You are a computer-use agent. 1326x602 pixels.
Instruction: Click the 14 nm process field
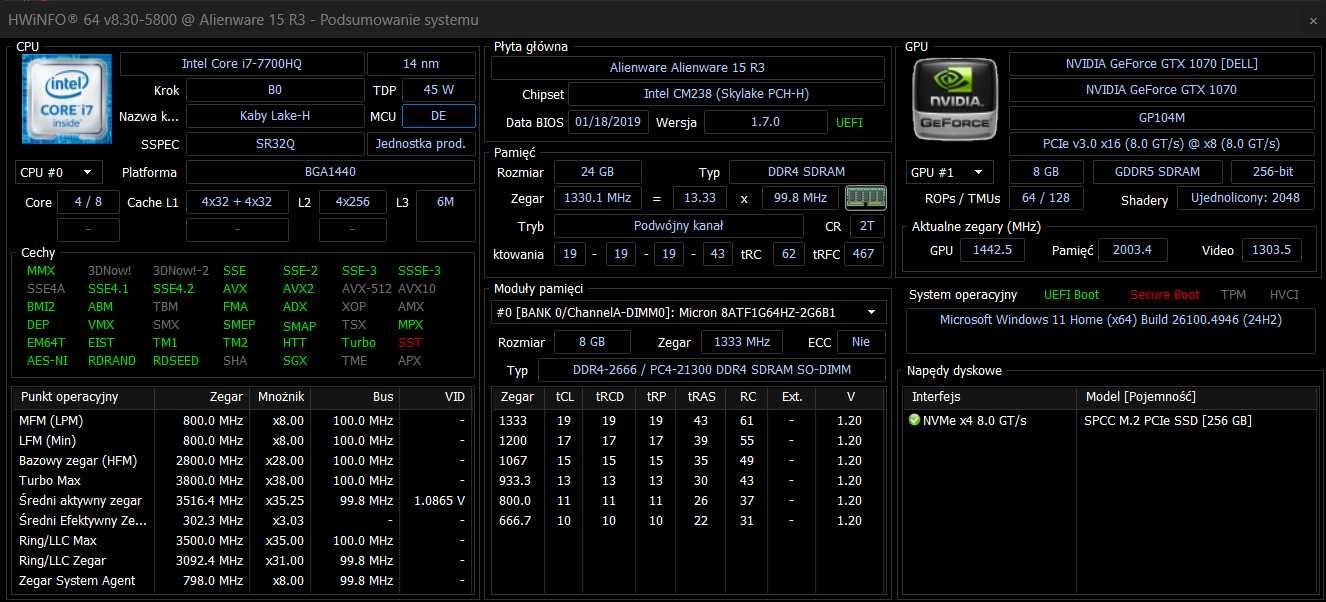[421, 64]
